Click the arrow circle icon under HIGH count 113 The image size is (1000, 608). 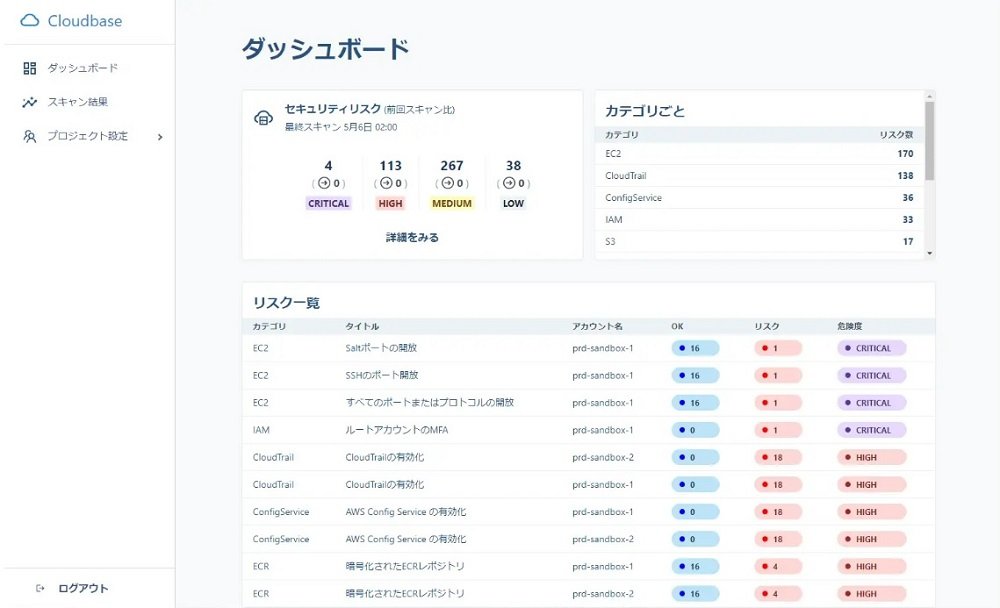pyautogui.click(x=386, y=183)
